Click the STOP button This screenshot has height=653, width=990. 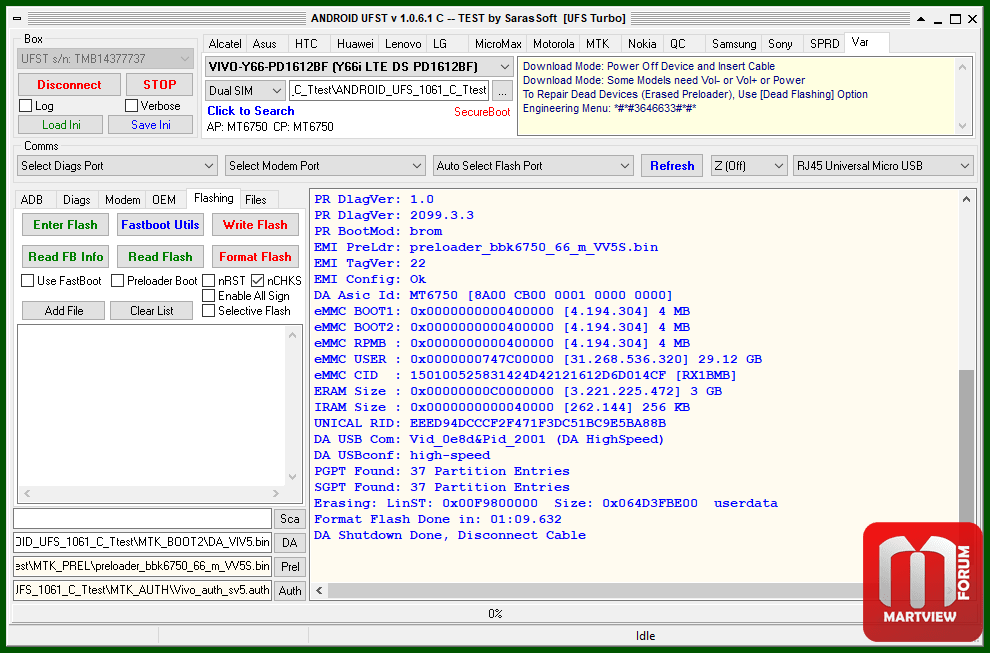point(159,85)
